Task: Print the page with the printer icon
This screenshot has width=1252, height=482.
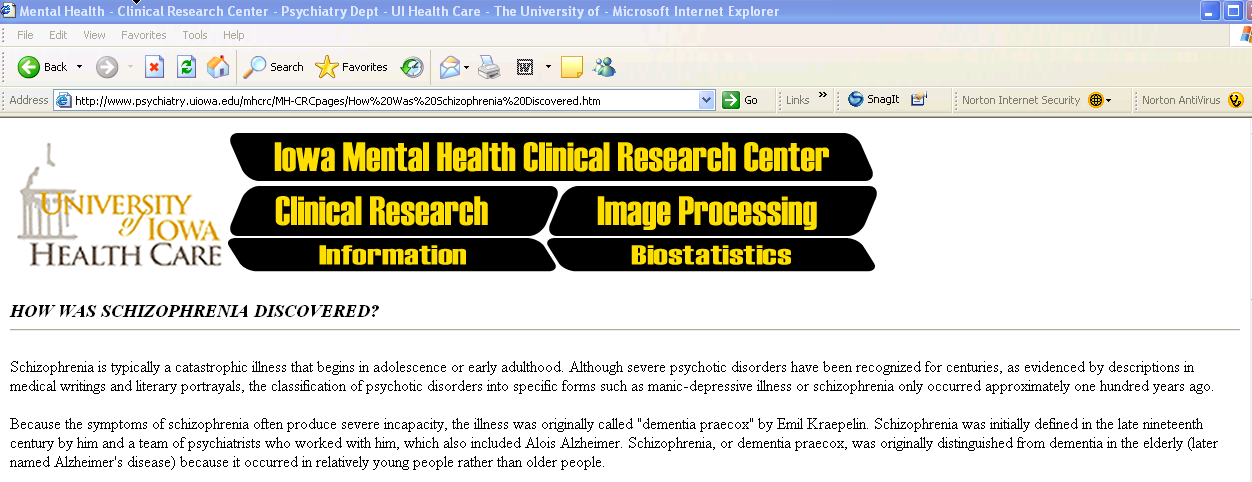Action: coord(488,67)
